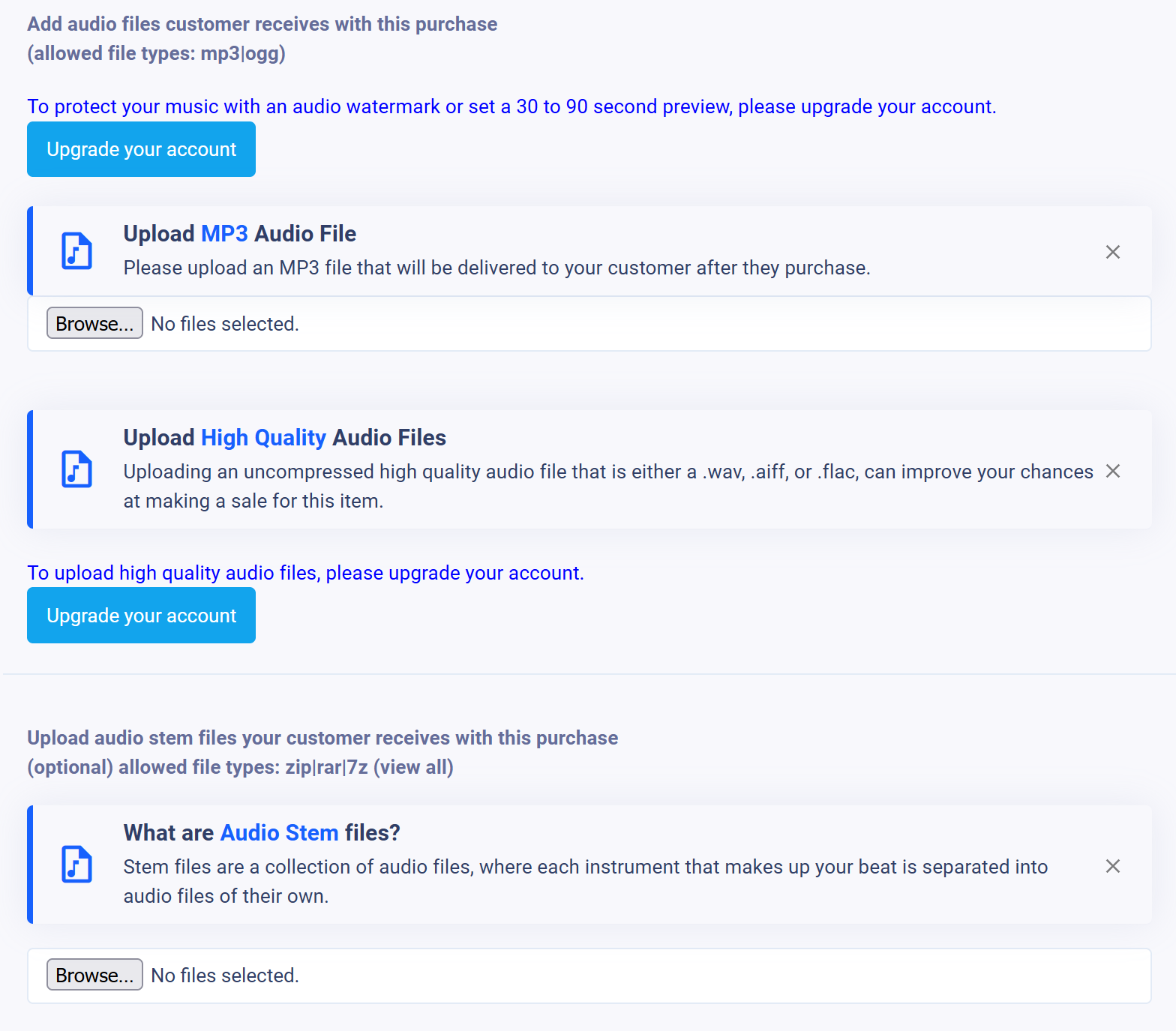Click 'Upload audio stem files your customer receives' label

[x=322, y=738]
